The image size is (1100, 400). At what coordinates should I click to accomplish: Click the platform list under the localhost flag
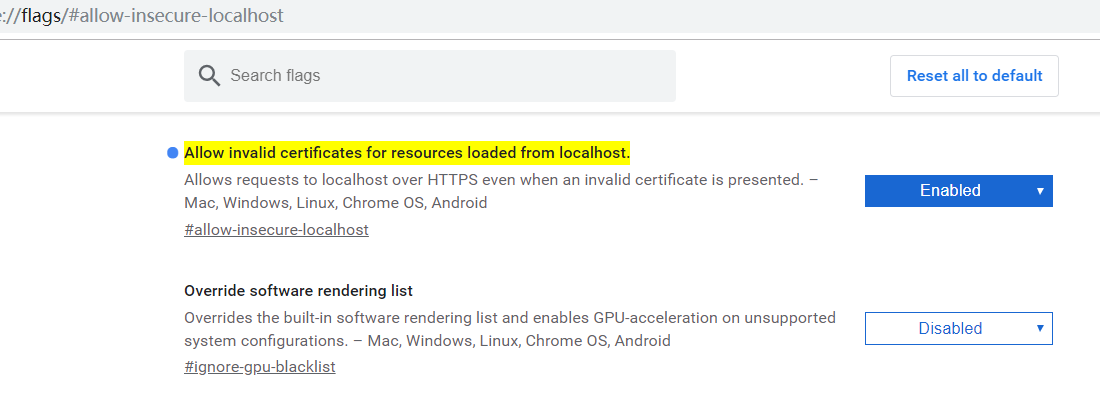(336, 203)
